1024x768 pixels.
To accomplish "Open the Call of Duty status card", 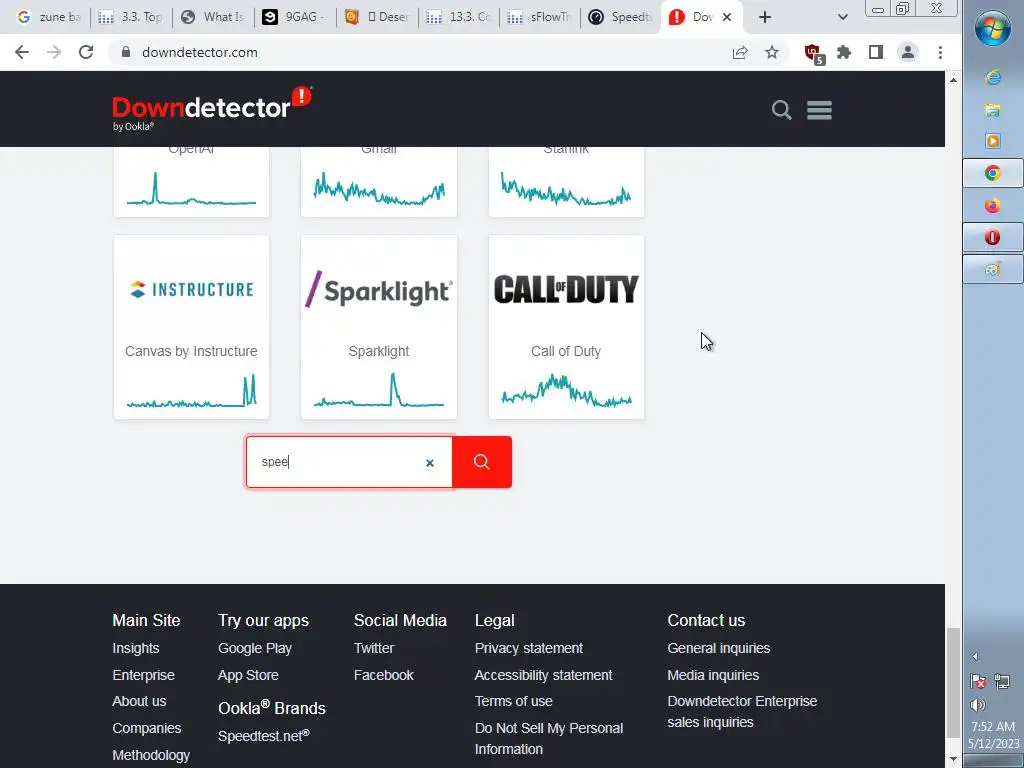I will [566, 327].
